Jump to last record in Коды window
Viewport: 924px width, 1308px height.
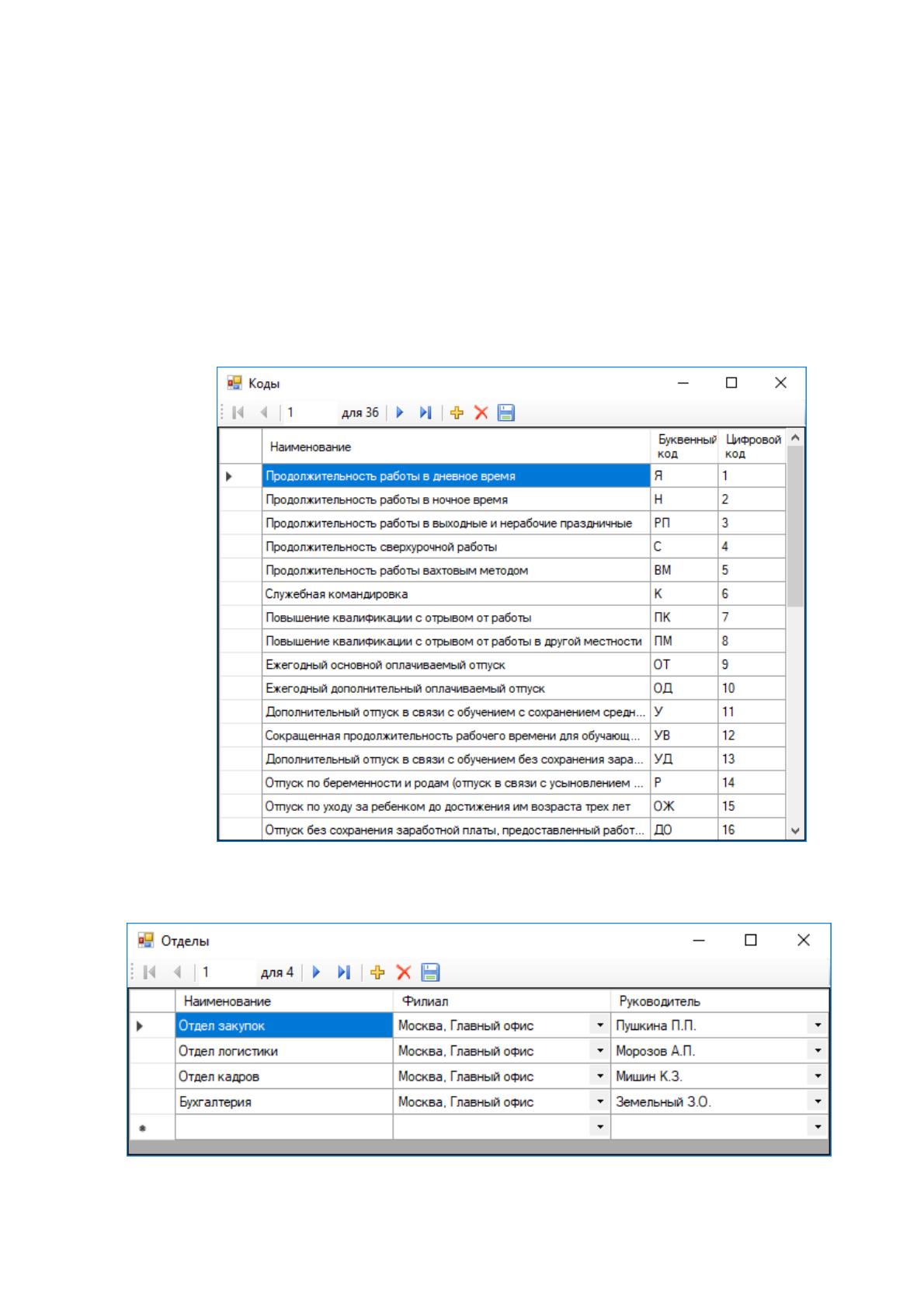pyautogui.click(x=426, y=413)
